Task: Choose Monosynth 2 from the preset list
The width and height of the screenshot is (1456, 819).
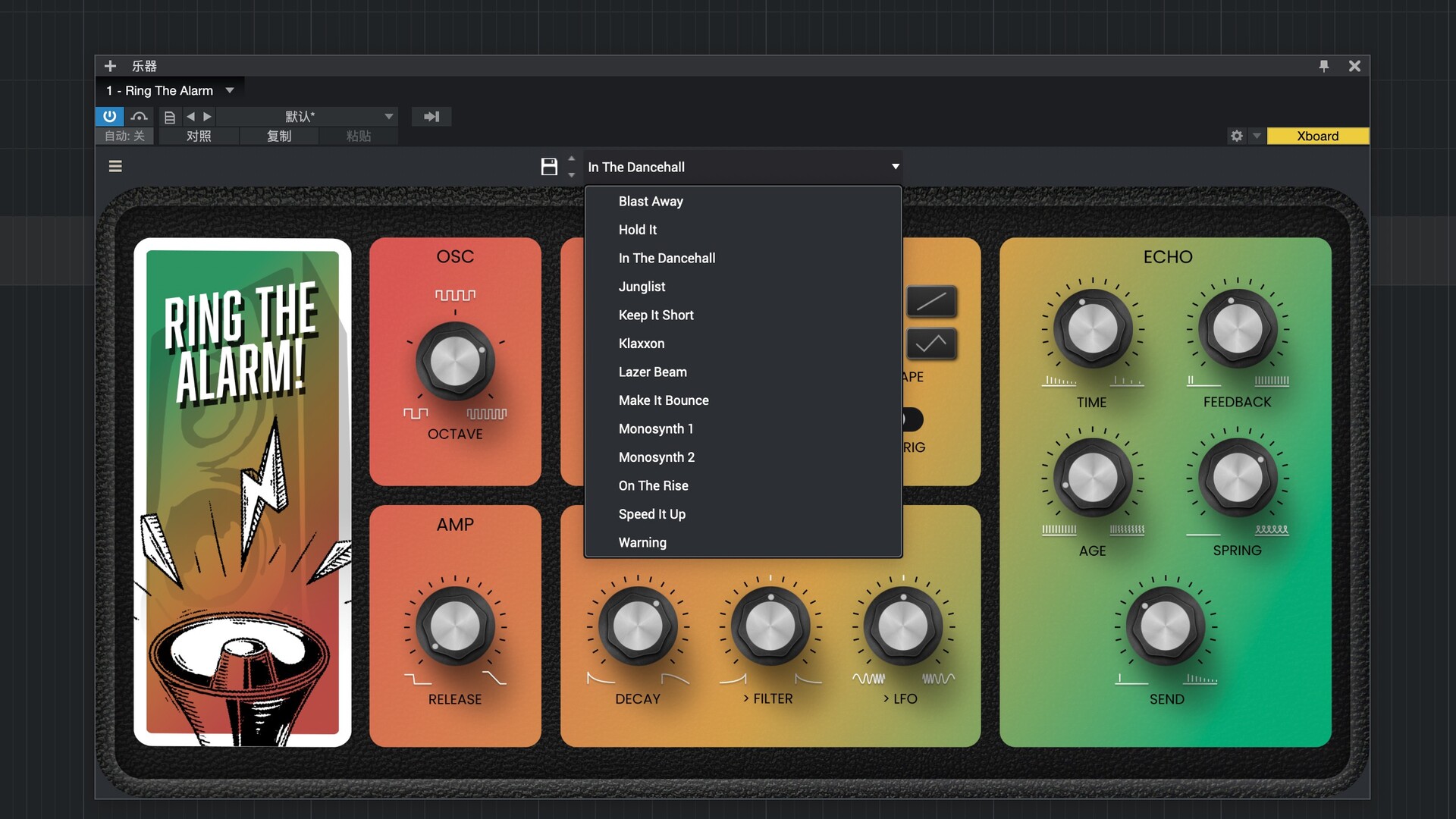Action: tap(656, 457)
